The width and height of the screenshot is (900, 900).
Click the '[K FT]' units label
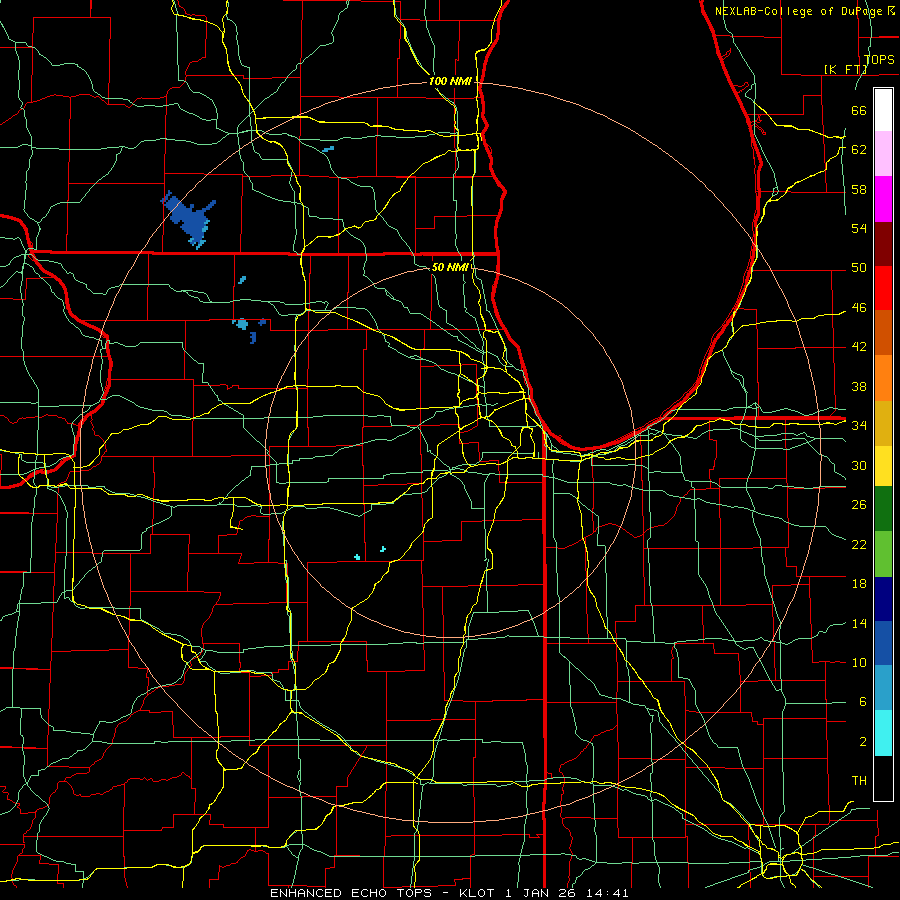click(845, 69)
